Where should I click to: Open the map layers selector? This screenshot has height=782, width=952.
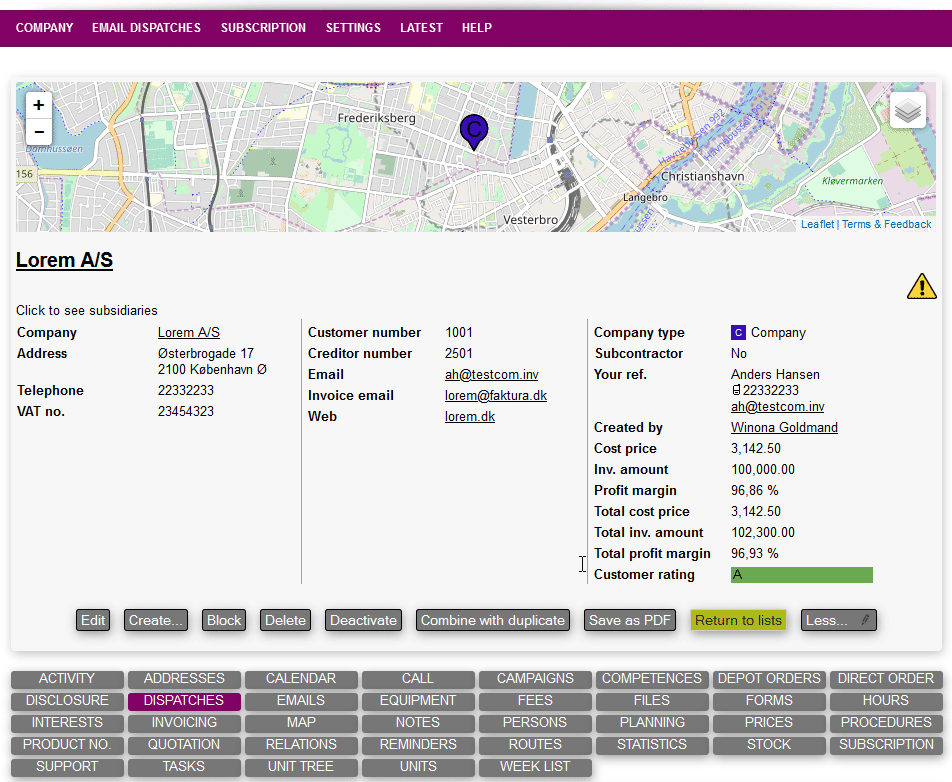(x=907, y=111)
